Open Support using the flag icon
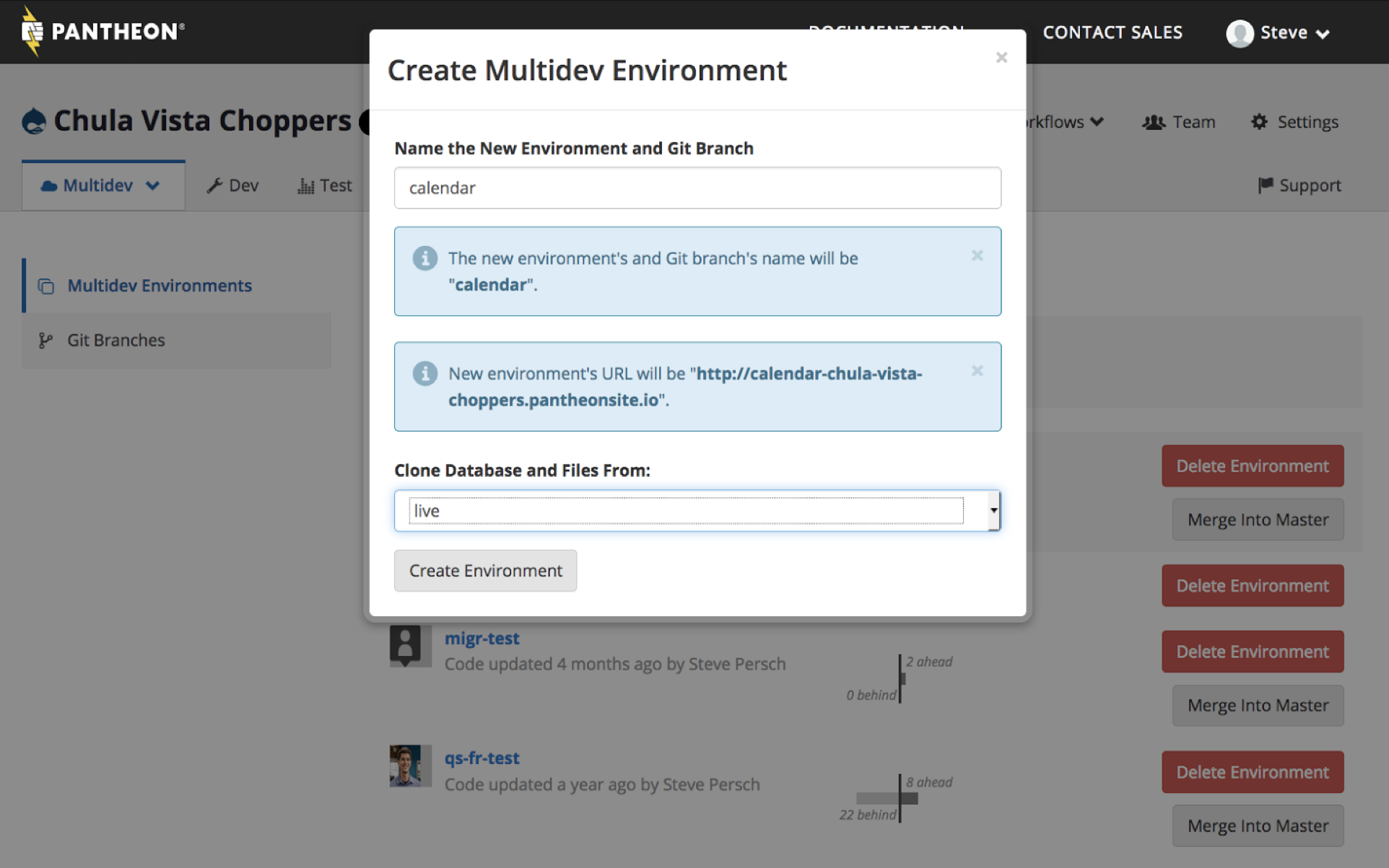Screen dimensions: 1389x868 pos(1265,185)
